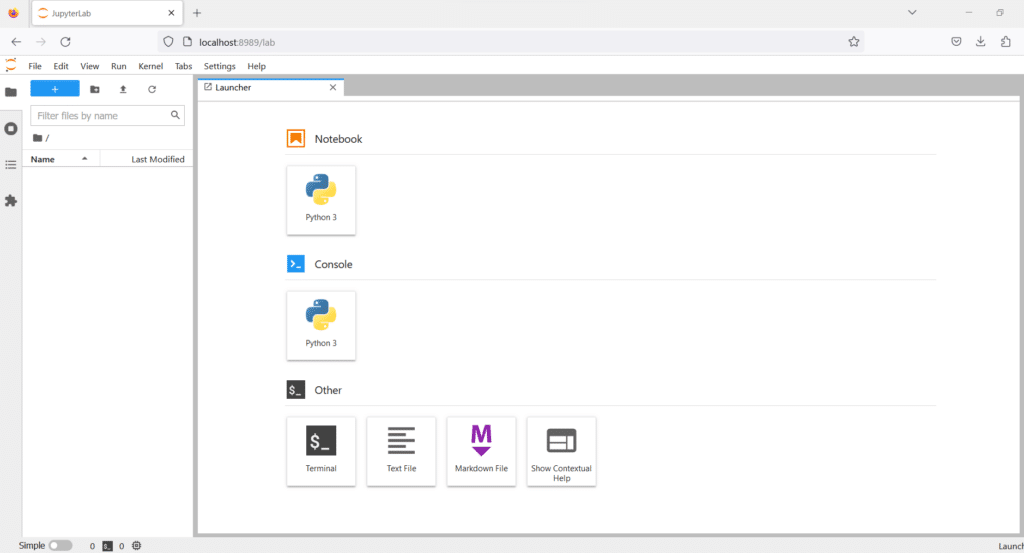Click the site shield tracking protection icon
This screenshot has width=1024, height=553.
click(x=168, y=42)
